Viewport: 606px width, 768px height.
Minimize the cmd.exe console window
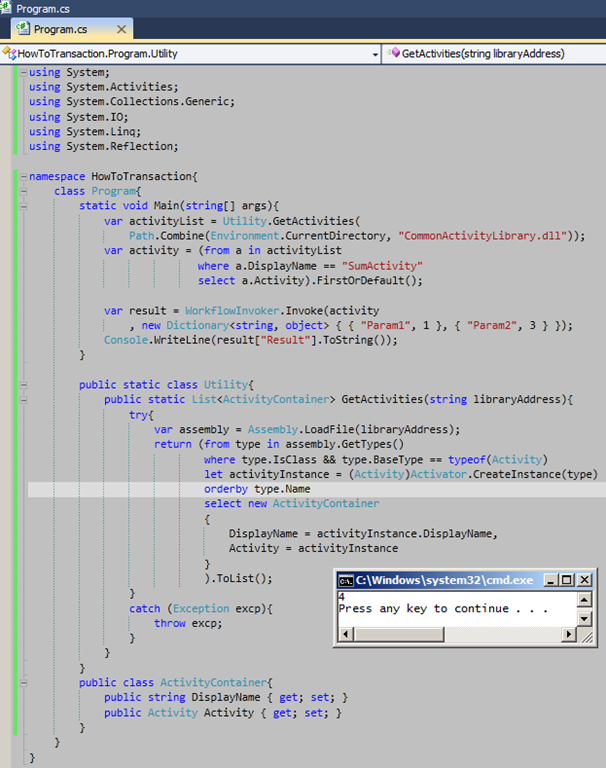549,580
